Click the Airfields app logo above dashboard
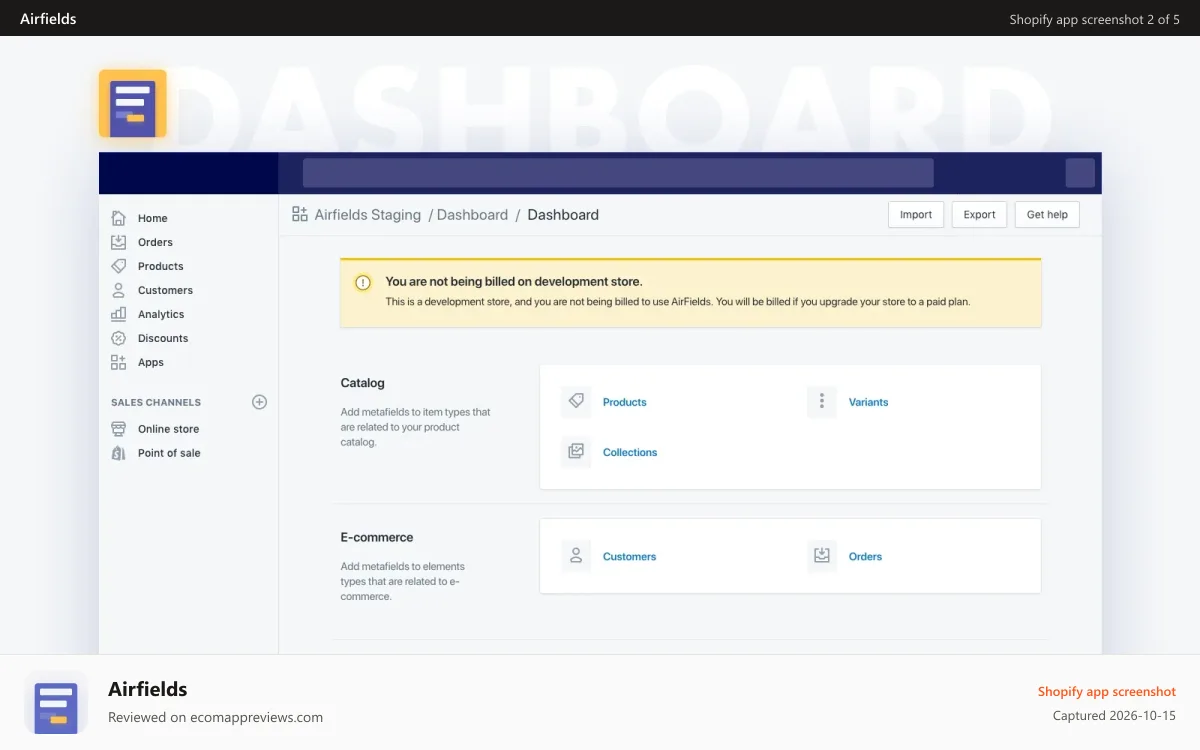Viewport: 1200px width, 750px height. (132, 103)
